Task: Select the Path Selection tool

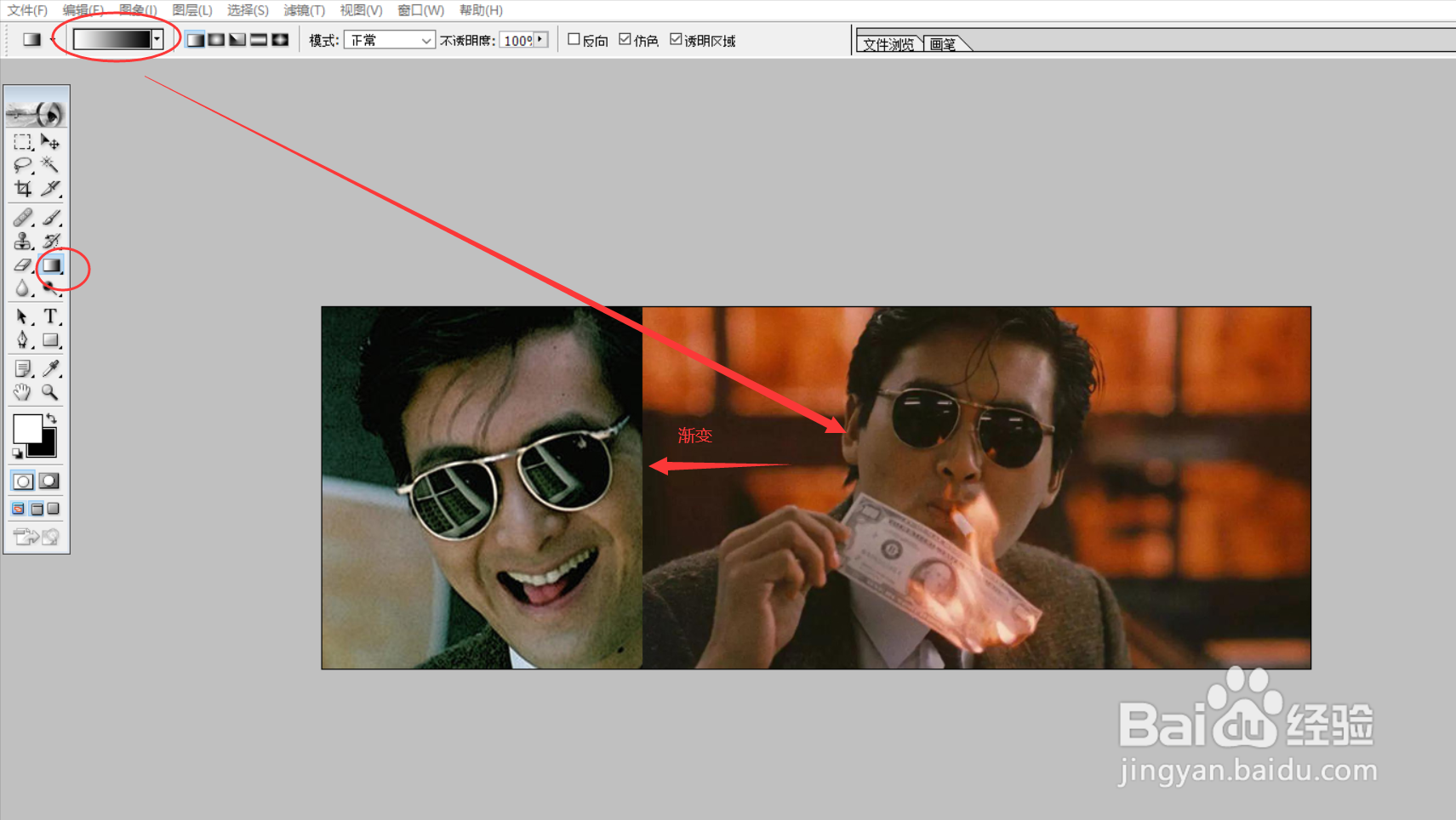Action: 22,316
